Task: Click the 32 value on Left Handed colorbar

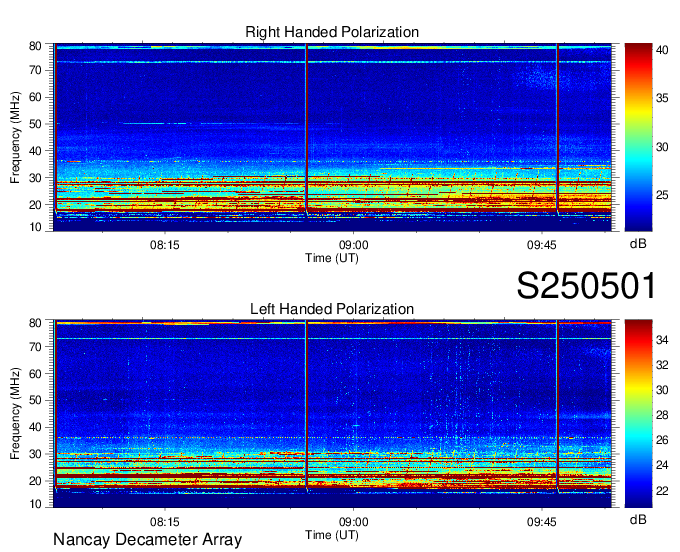Action: [x=662, y=365]
